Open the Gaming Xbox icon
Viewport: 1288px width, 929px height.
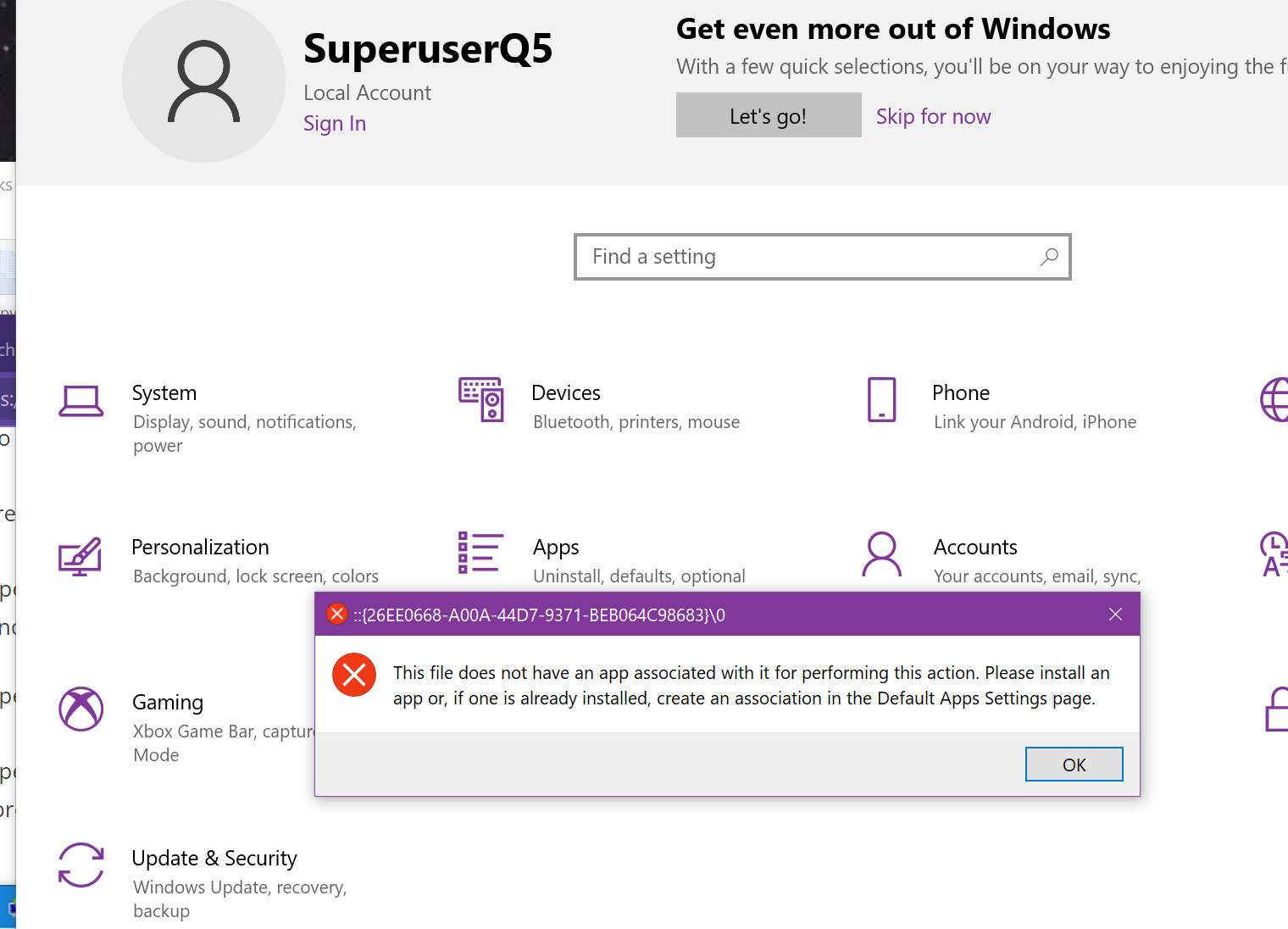(81, 709)
